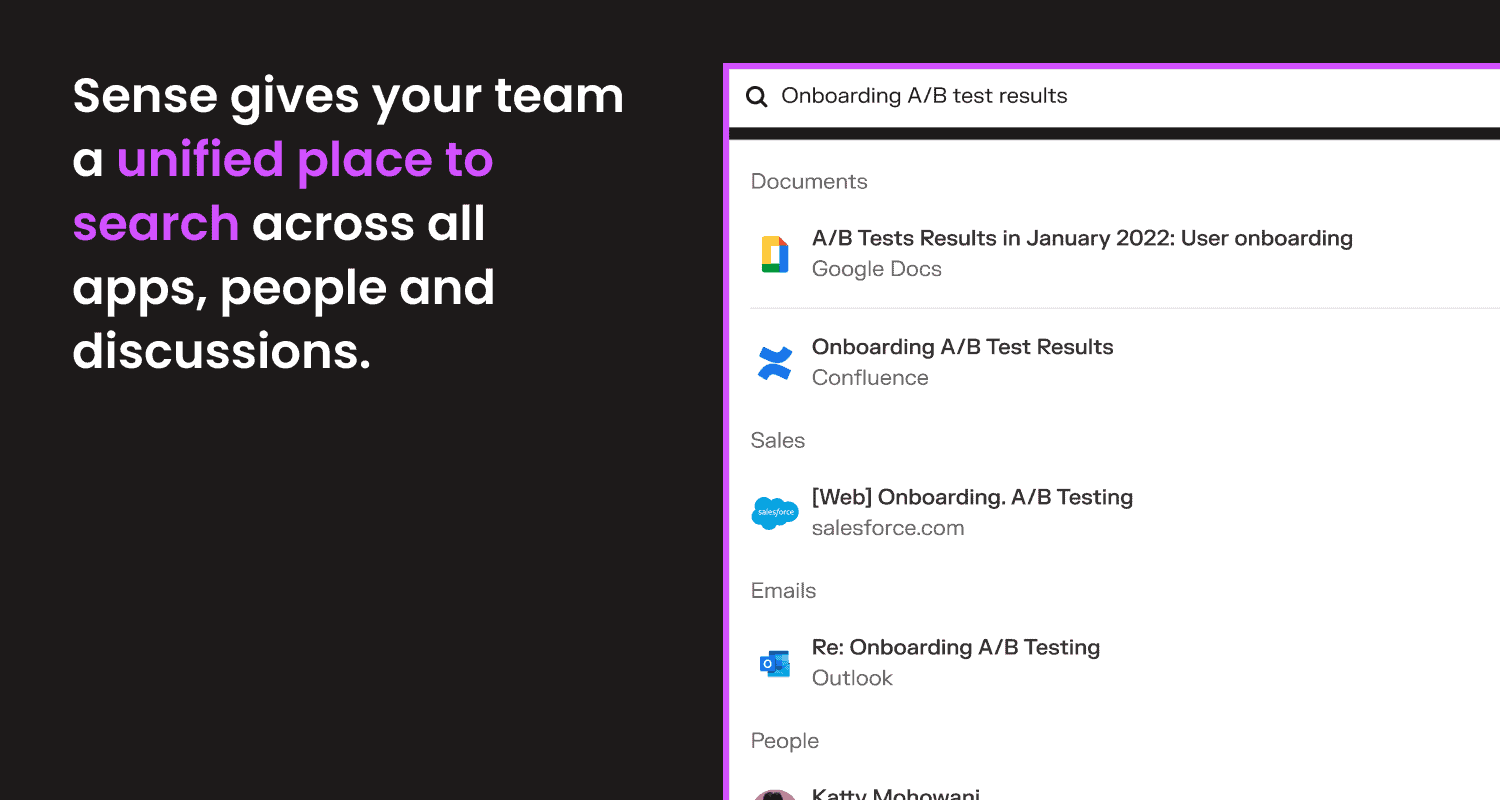
Task: Click the Emails section heading
Action: click(783, 591)
